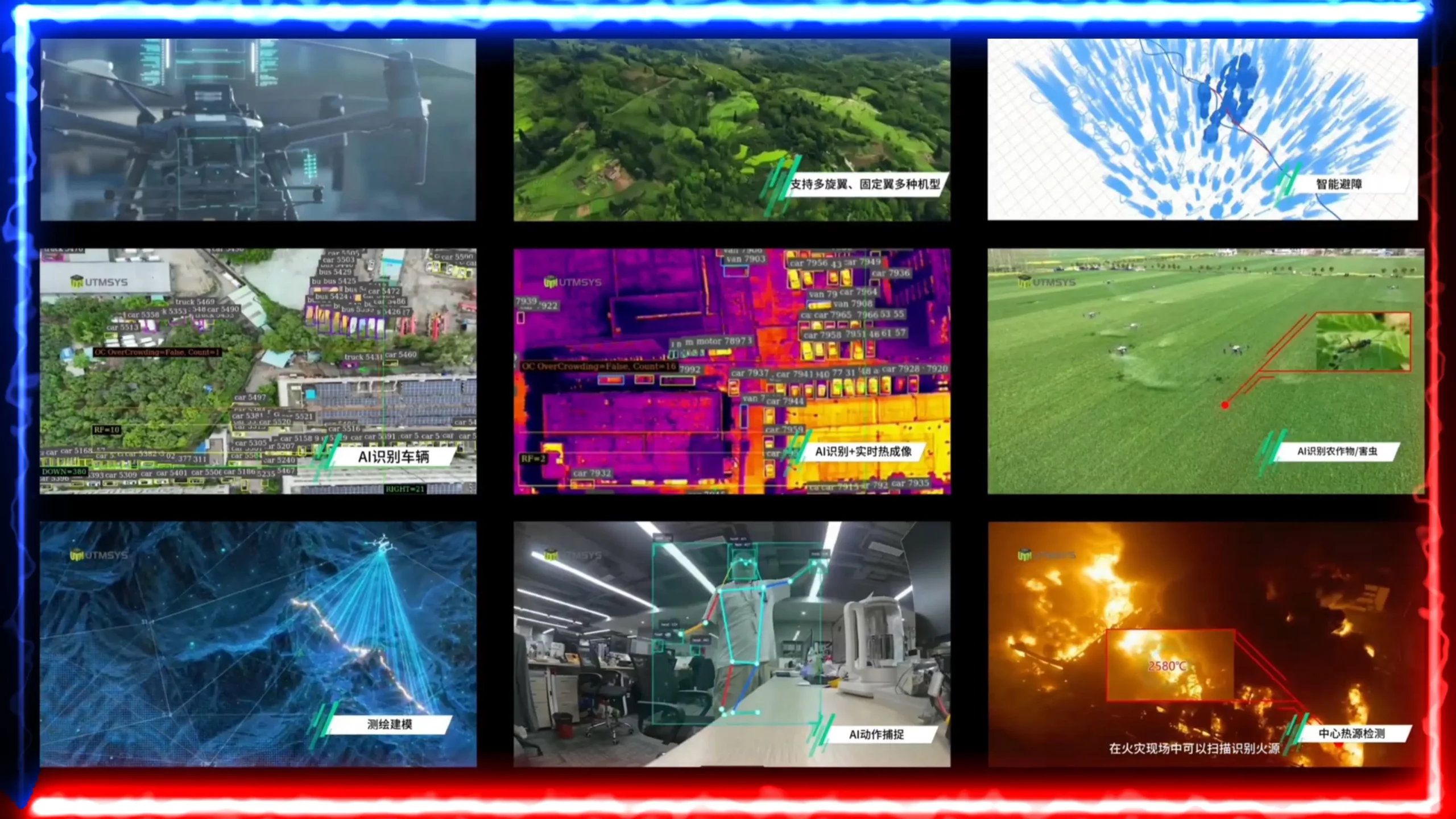Image resolution: width=1456 pixels, height=819 pixels.
Task: Click the UTMSYS logo on mapping video
Action: point(99,555)
